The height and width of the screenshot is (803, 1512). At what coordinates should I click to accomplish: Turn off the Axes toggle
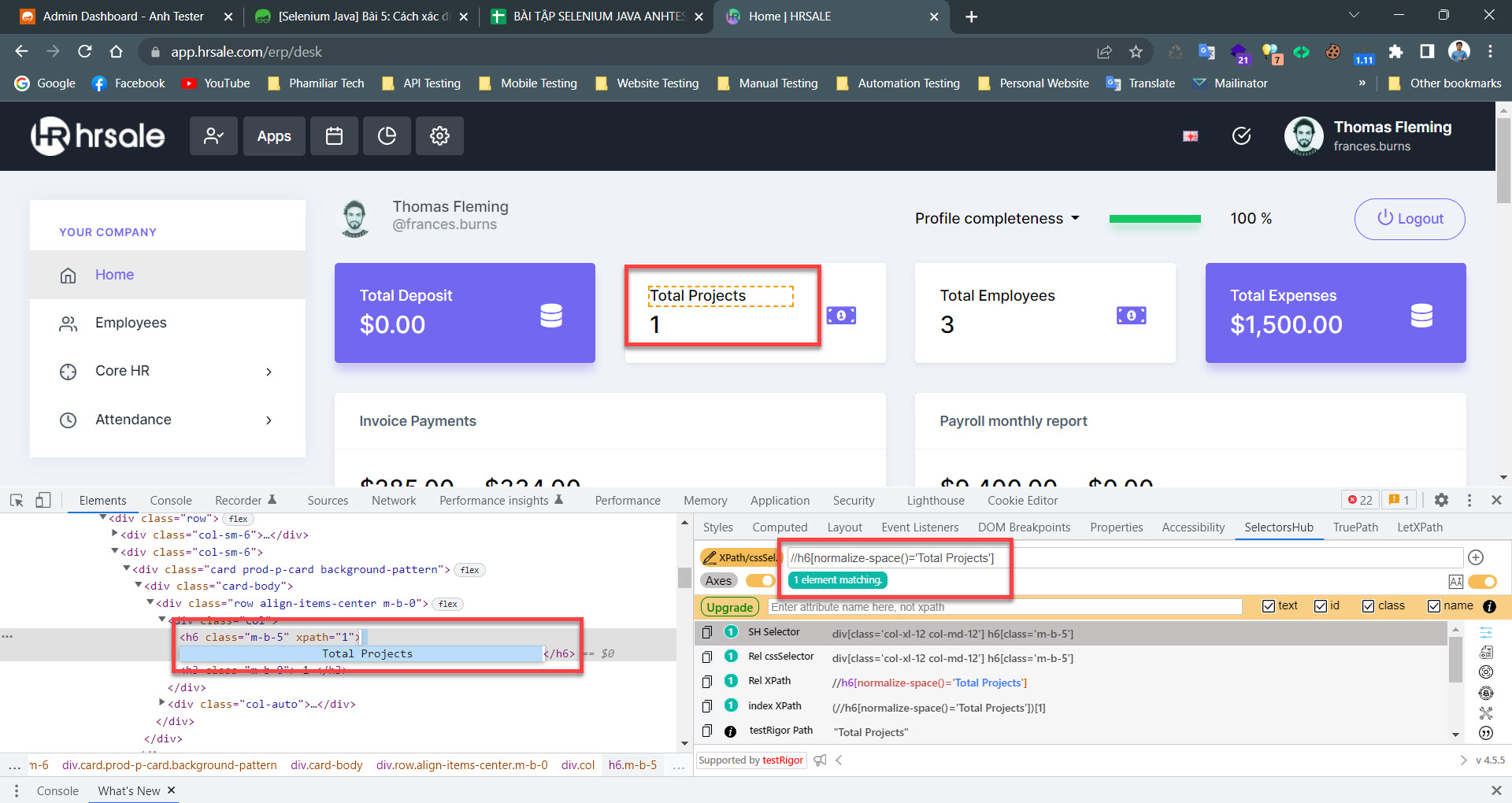761,581
